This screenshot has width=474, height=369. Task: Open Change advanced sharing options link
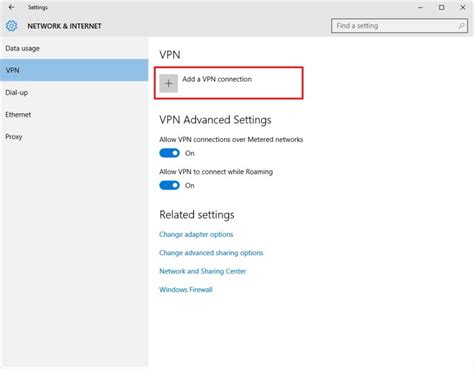(x=211, y=253)
